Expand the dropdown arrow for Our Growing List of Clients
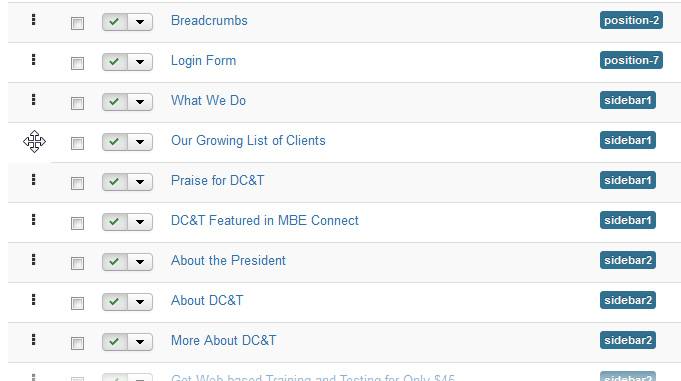 140,142
